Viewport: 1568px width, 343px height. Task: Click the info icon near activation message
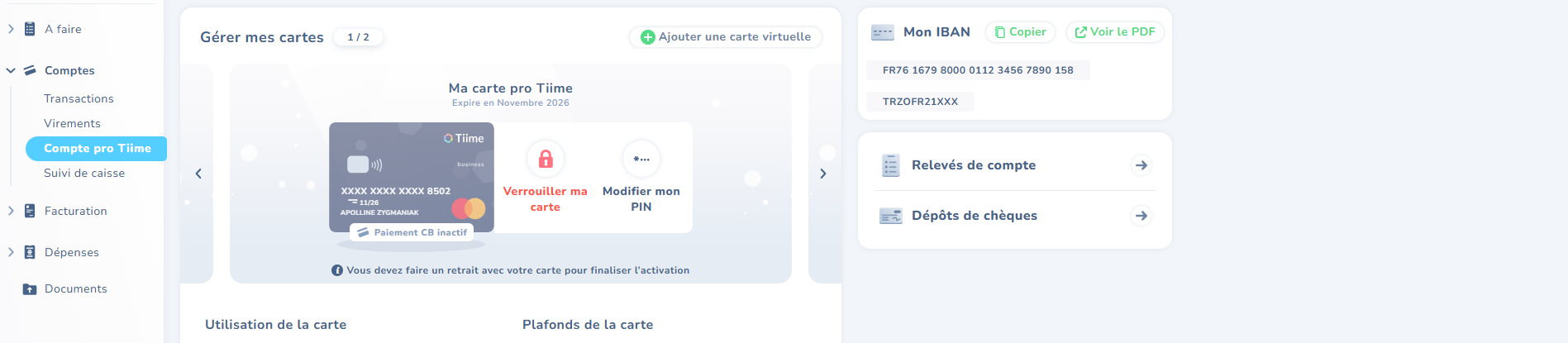(x=337, y=270)
